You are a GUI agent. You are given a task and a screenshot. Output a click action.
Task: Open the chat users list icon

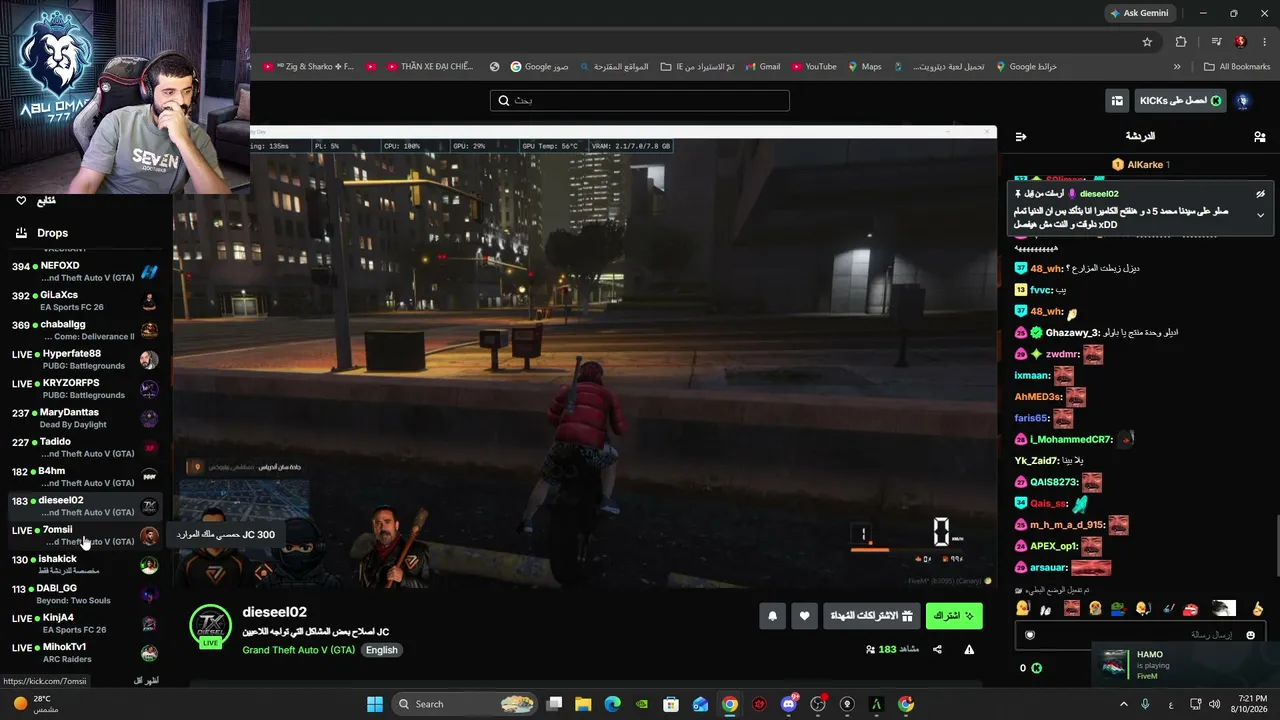point(1259,136)
